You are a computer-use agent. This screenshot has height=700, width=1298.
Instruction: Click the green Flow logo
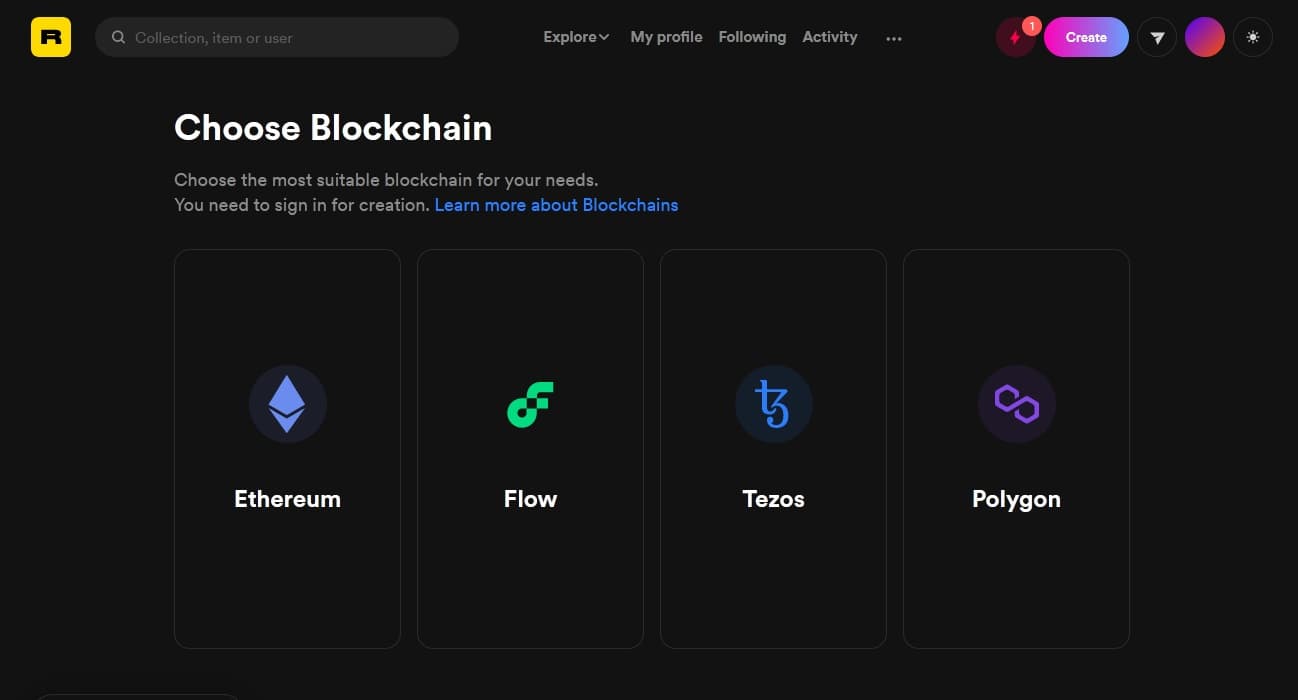(530, 404)
